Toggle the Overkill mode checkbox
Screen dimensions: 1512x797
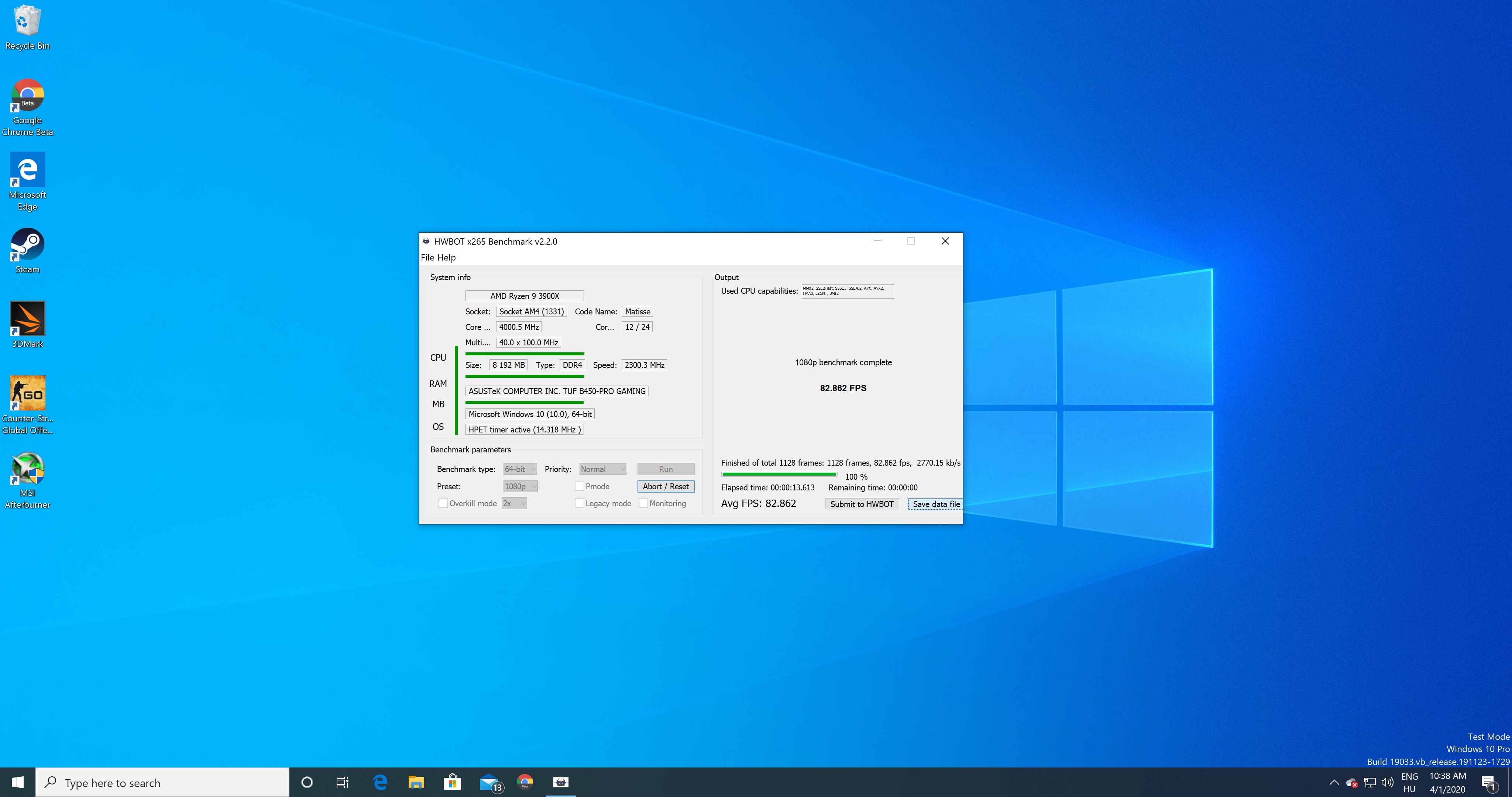(x=443, y=503)
